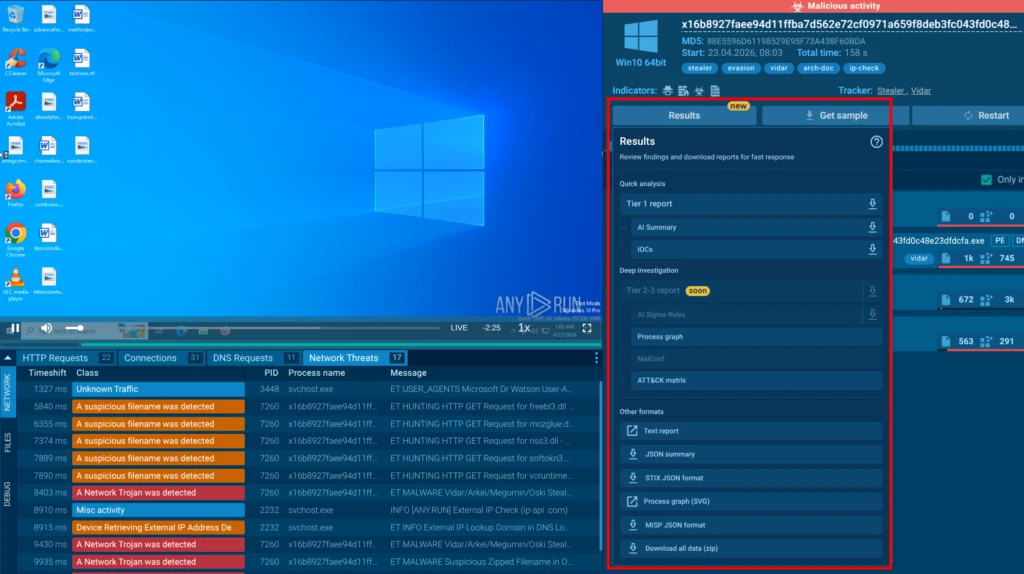Enter fullscreen mode for the VM video
Viewport: 1024px width, 574px height.
point(587,328)
